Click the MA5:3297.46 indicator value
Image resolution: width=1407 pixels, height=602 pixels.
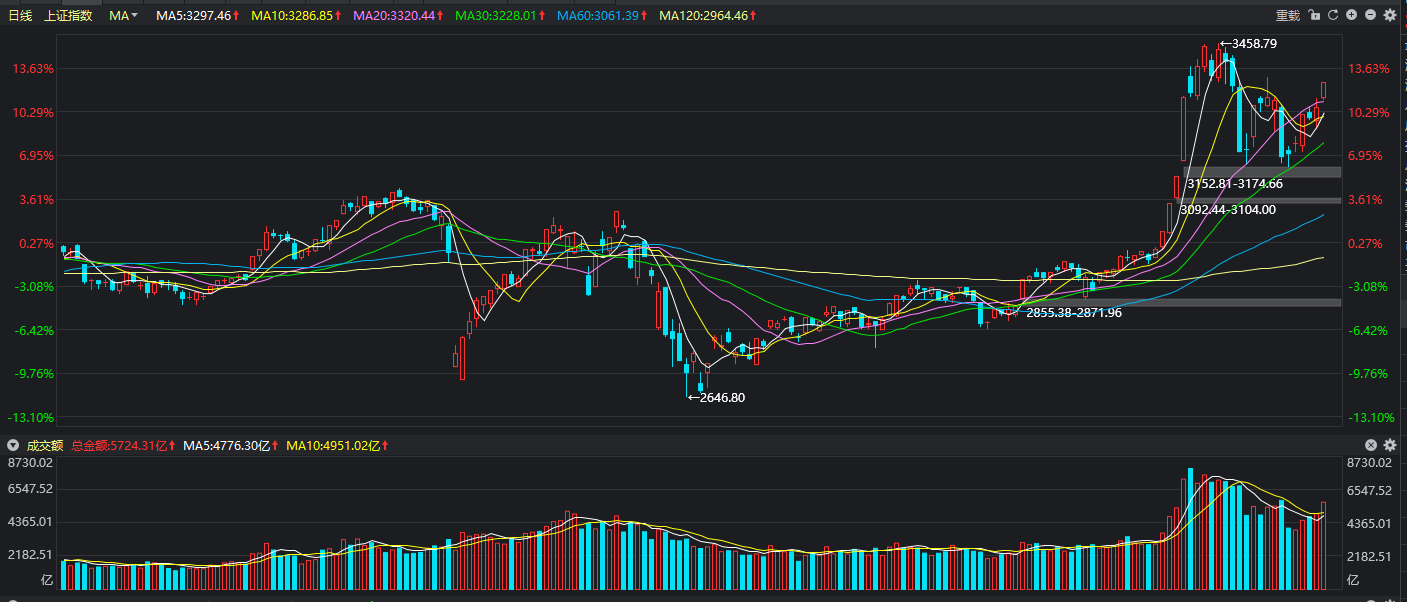click(198, 16)
